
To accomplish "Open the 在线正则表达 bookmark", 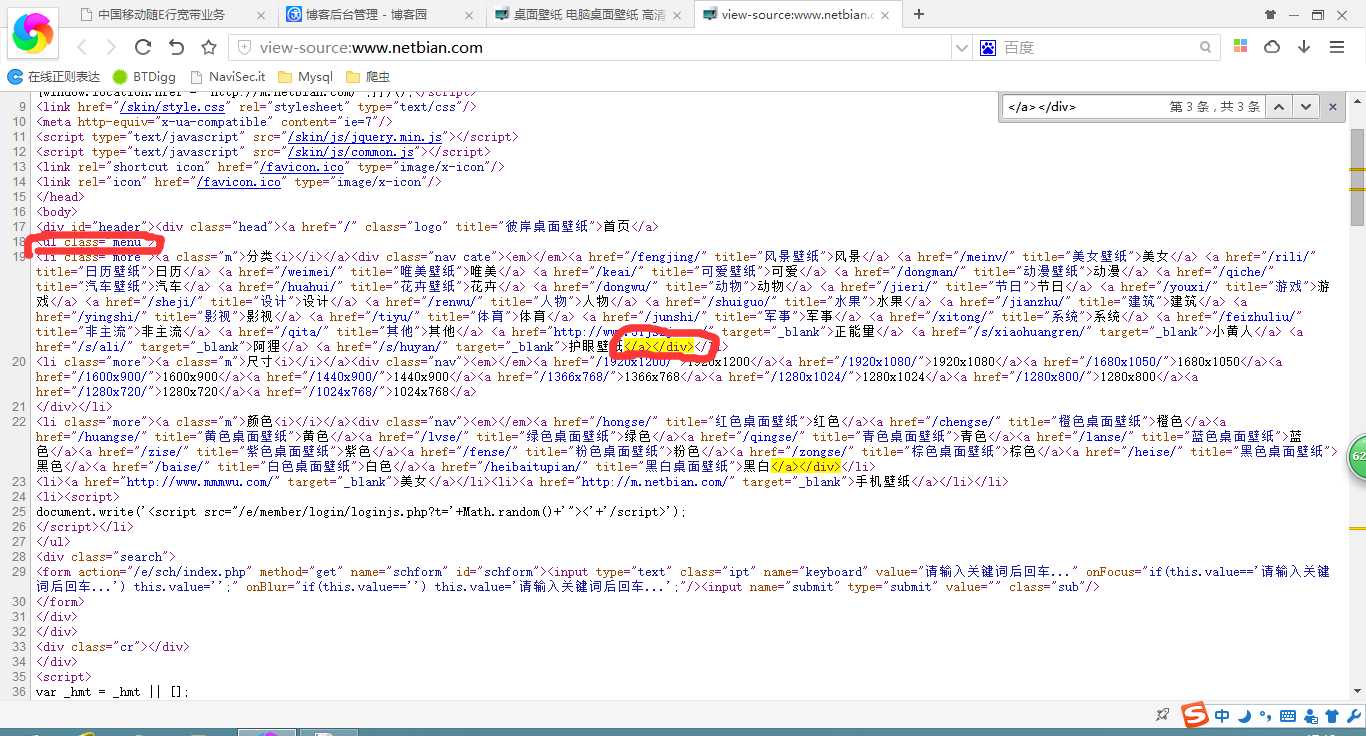I will (x=54, y=77).
